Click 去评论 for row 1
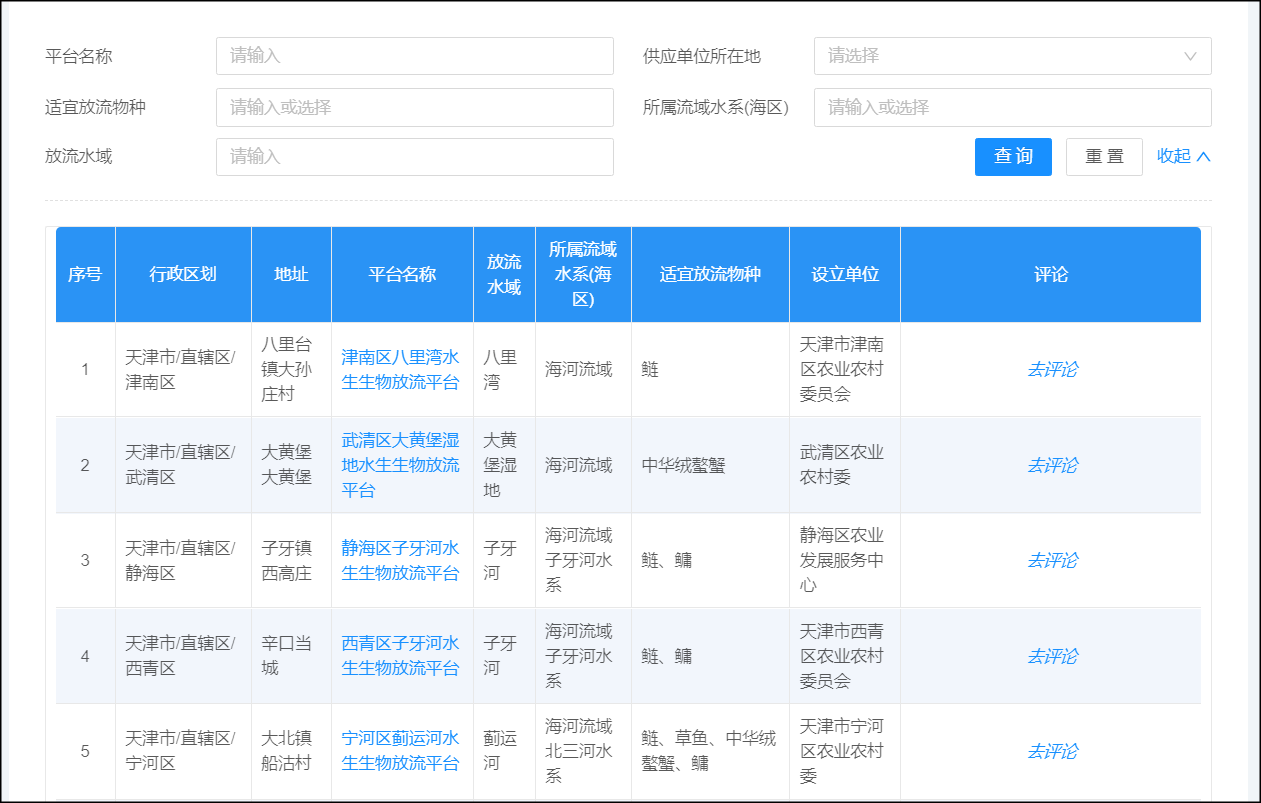Image resolution: width=1261 pixels, height=803 pixels. (x=1051, y=370)
